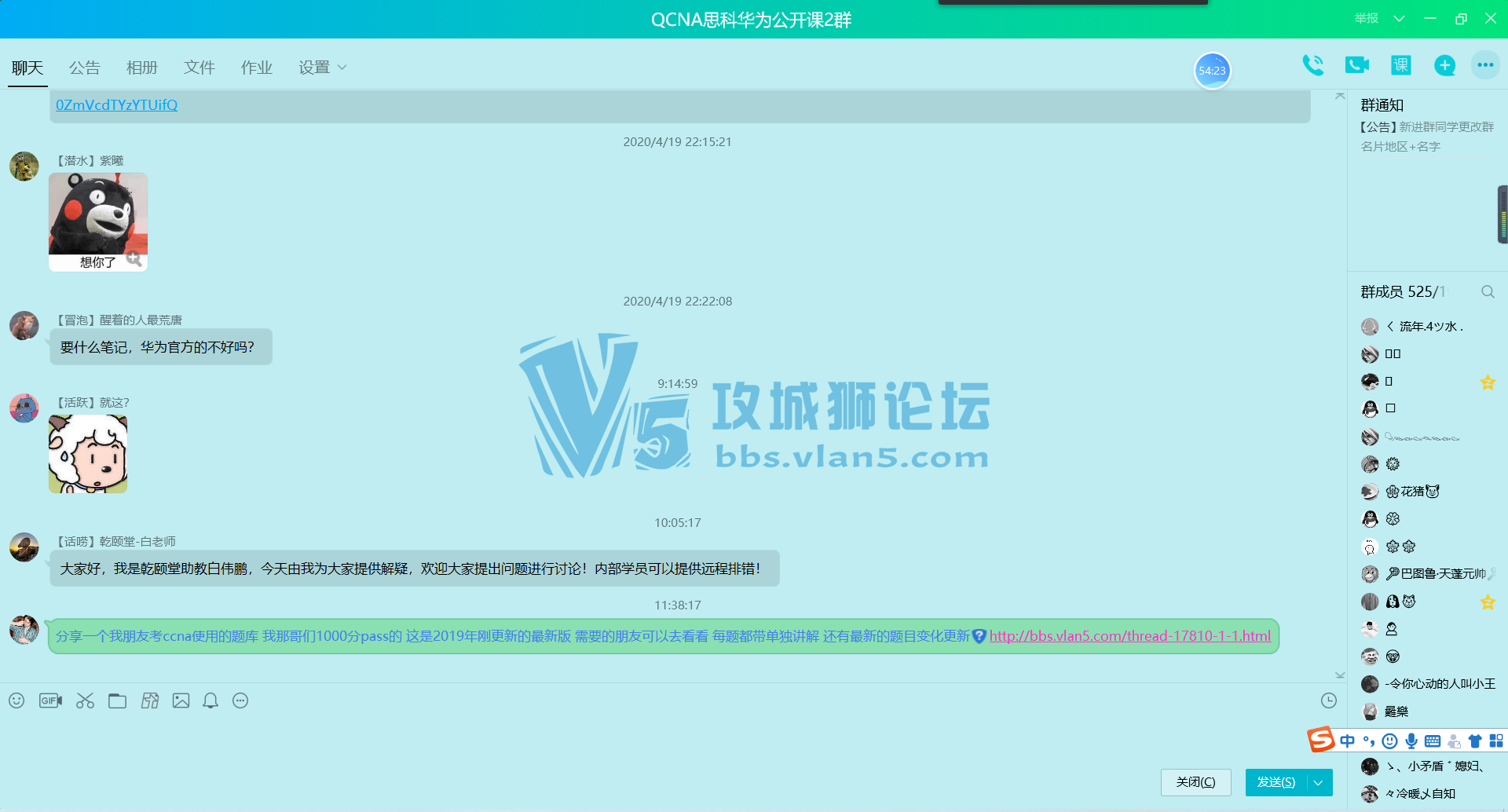Click the star beside the third member

(x=1488, y=382)
